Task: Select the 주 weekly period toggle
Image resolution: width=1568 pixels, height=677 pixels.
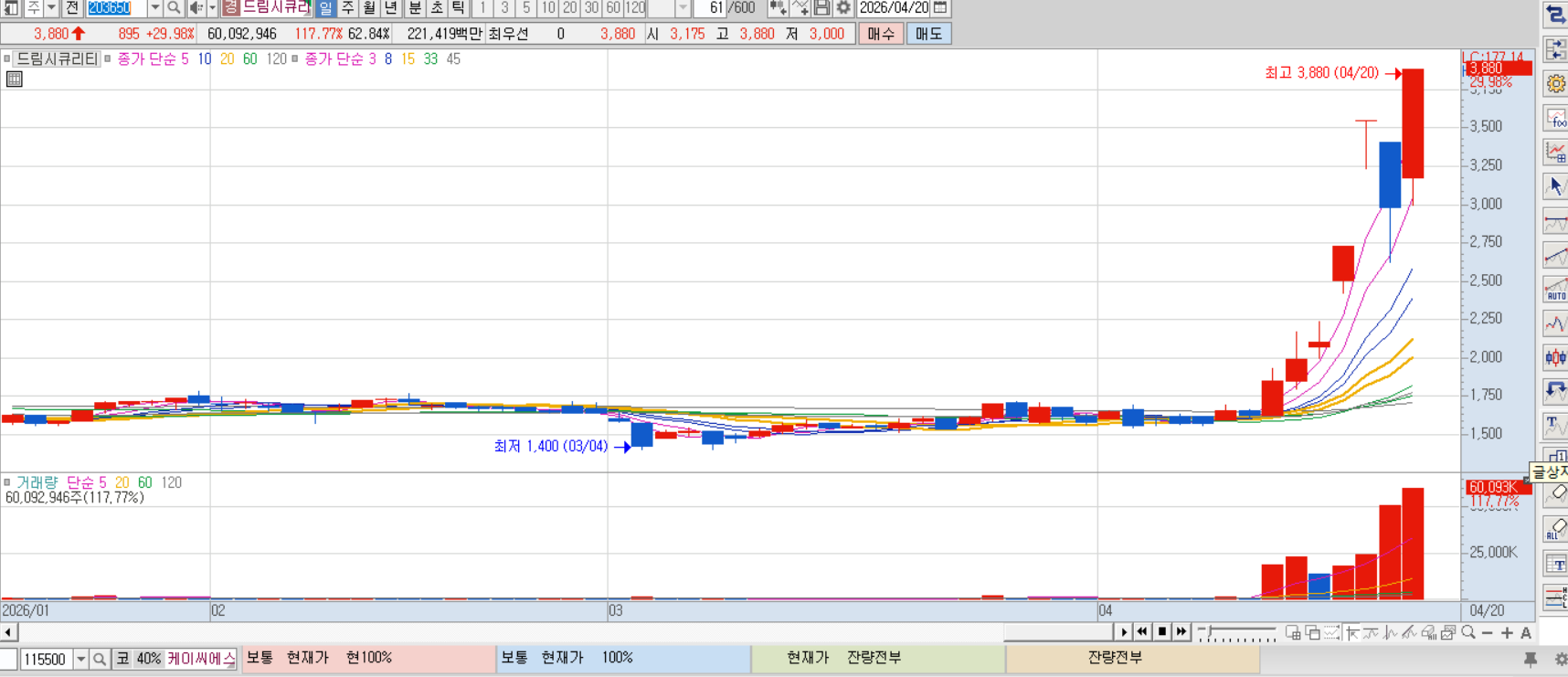Action: [348, 8]
